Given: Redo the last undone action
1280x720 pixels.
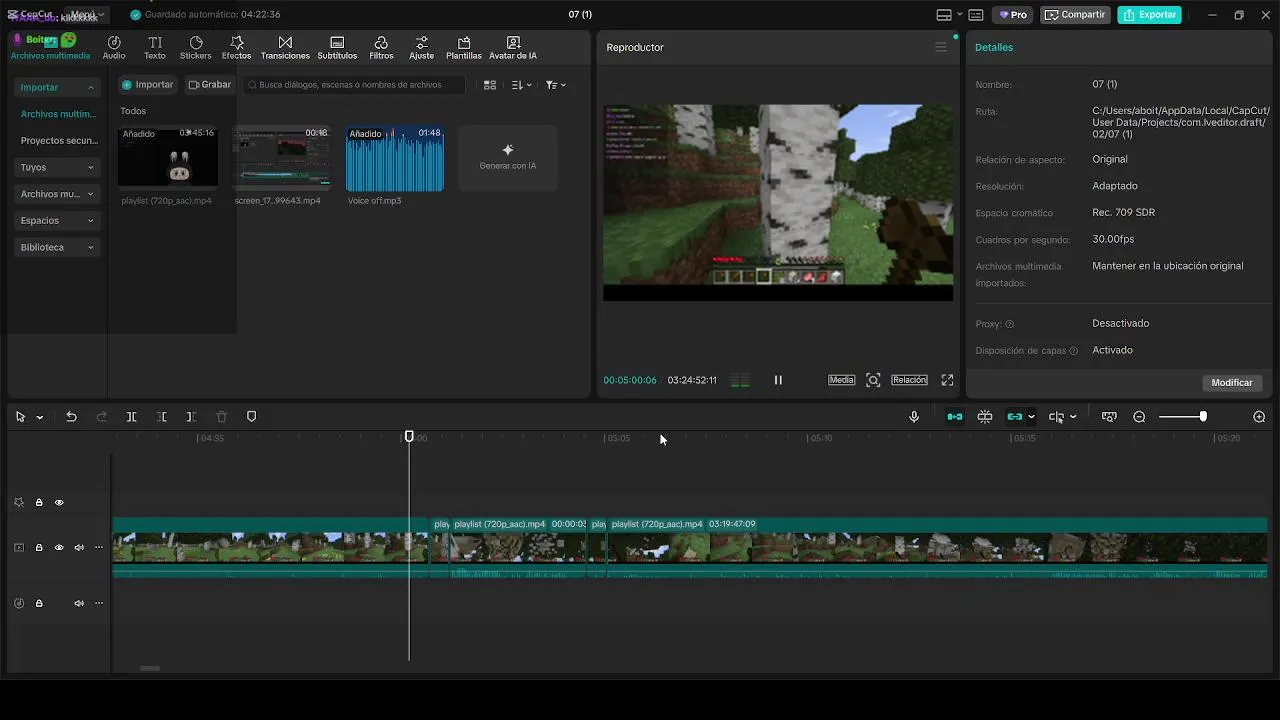Looking at the screenshot, I should tap(101, 417).
